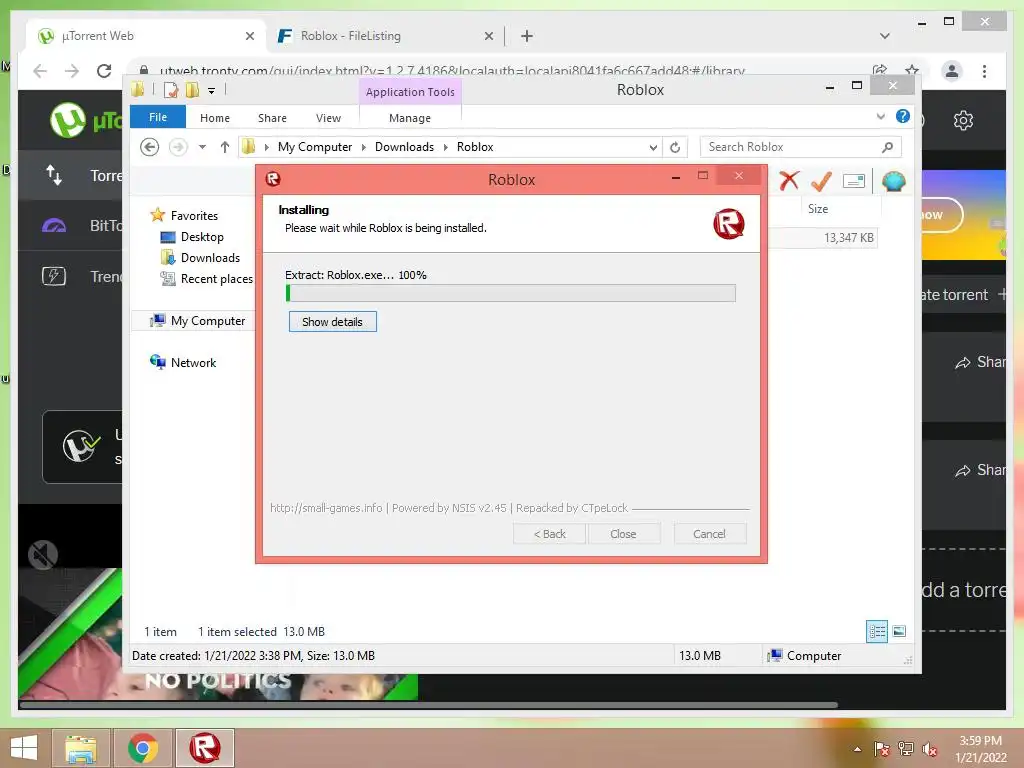The width and height of the screenshot is (1024, 768).
Task: Open Chrome profile avatar
Action: (952, 71)
